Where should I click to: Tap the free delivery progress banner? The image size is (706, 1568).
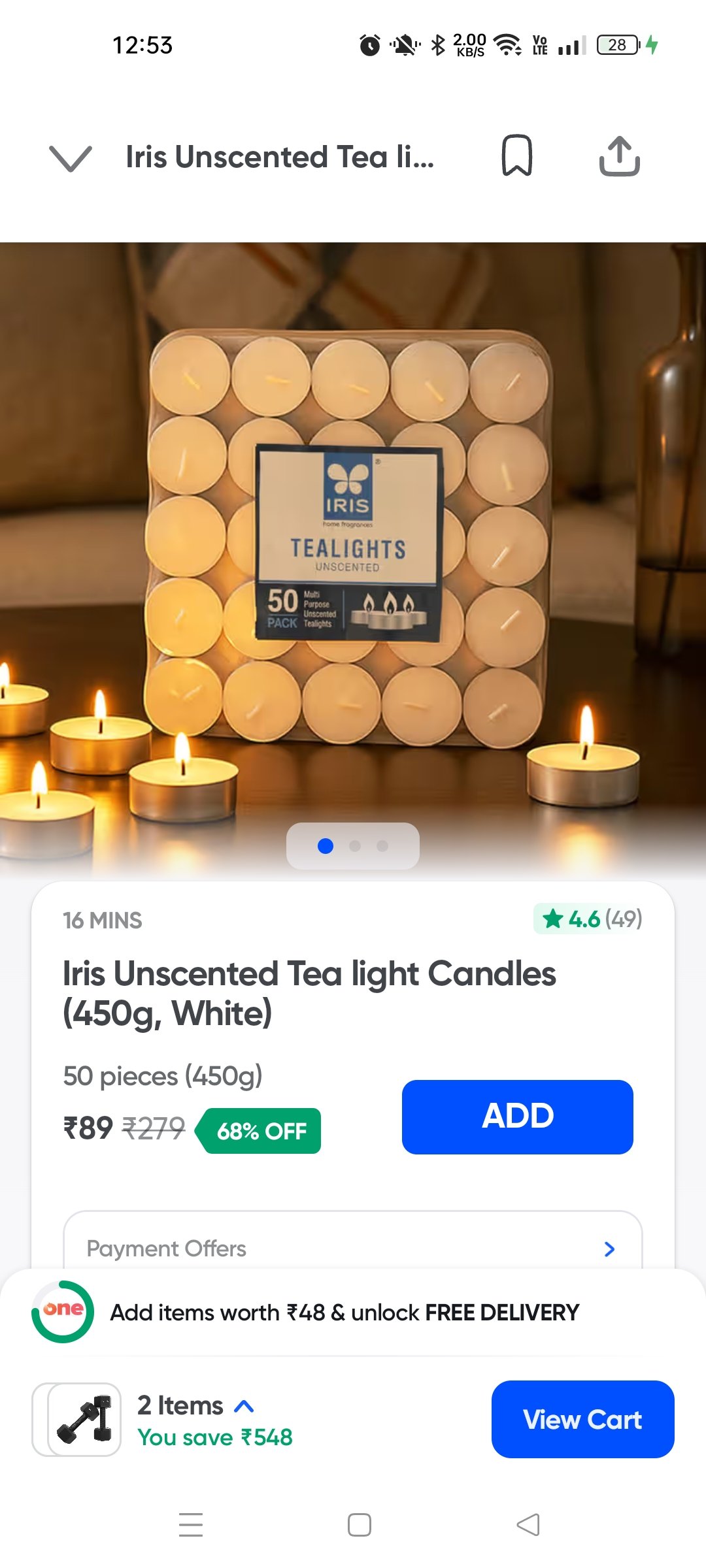pyautogui.click(x=353, y=1312)
